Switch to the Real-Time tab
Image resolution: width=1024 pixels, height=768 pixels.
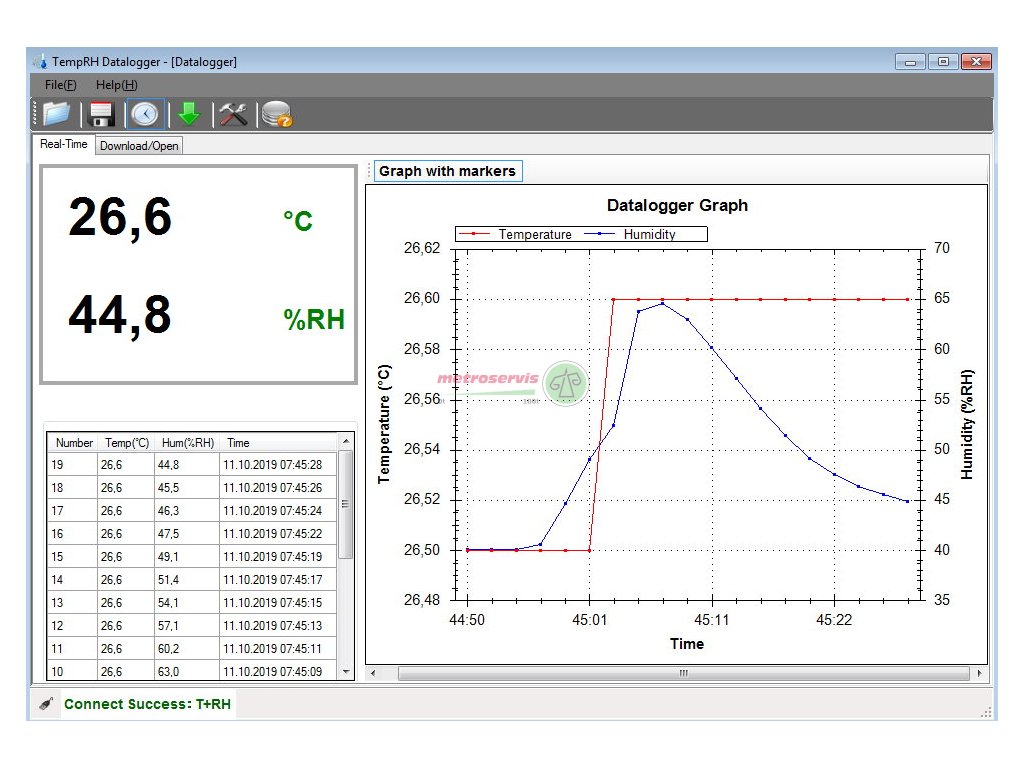tap(63, 144)
